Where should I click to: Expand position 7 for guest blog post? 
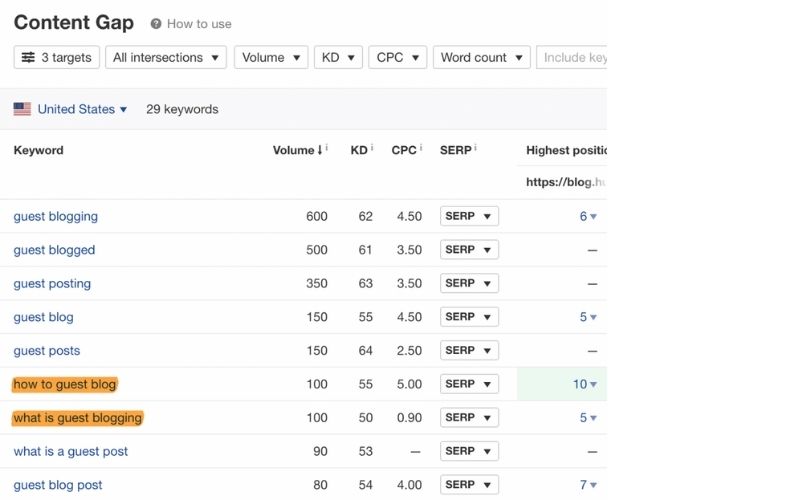(x=588, y=485)
